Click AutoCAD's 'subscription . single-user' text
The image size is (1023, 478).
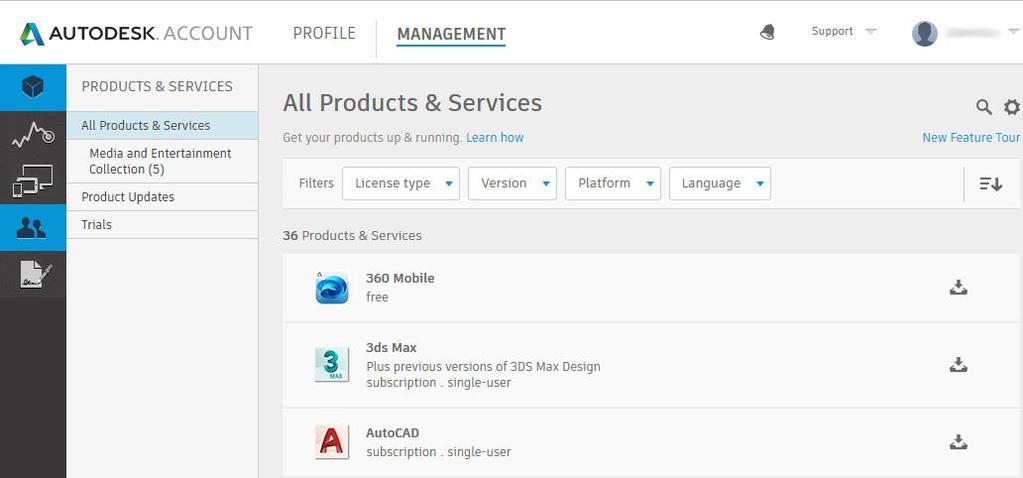tap(438, 452)
